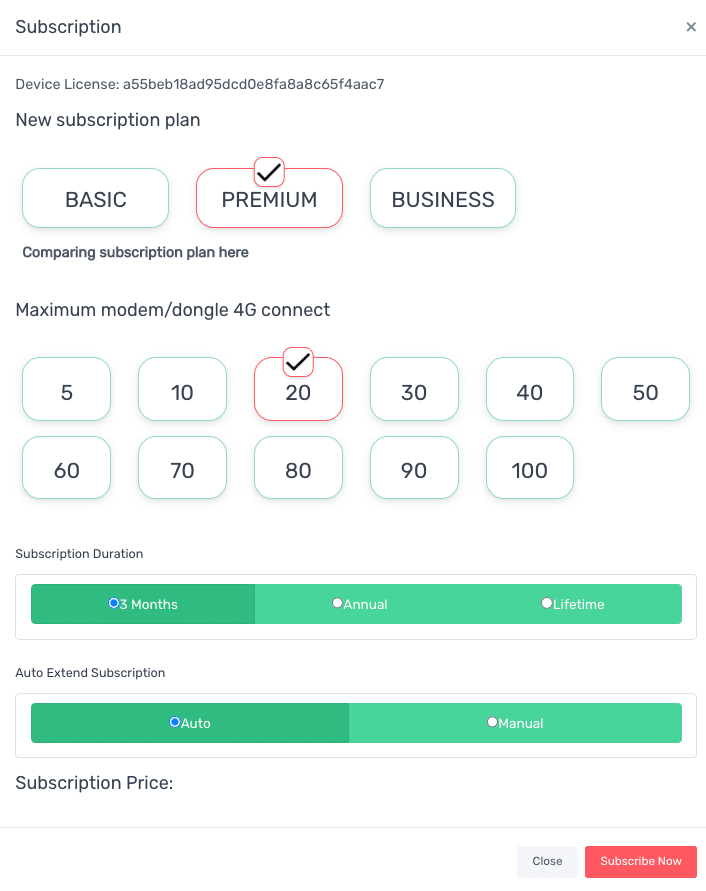Choose 70 modem dongle option
Image resolution: width=706 pixels, height=891 pixels.
pyautogui.click(x=182, y=469)
